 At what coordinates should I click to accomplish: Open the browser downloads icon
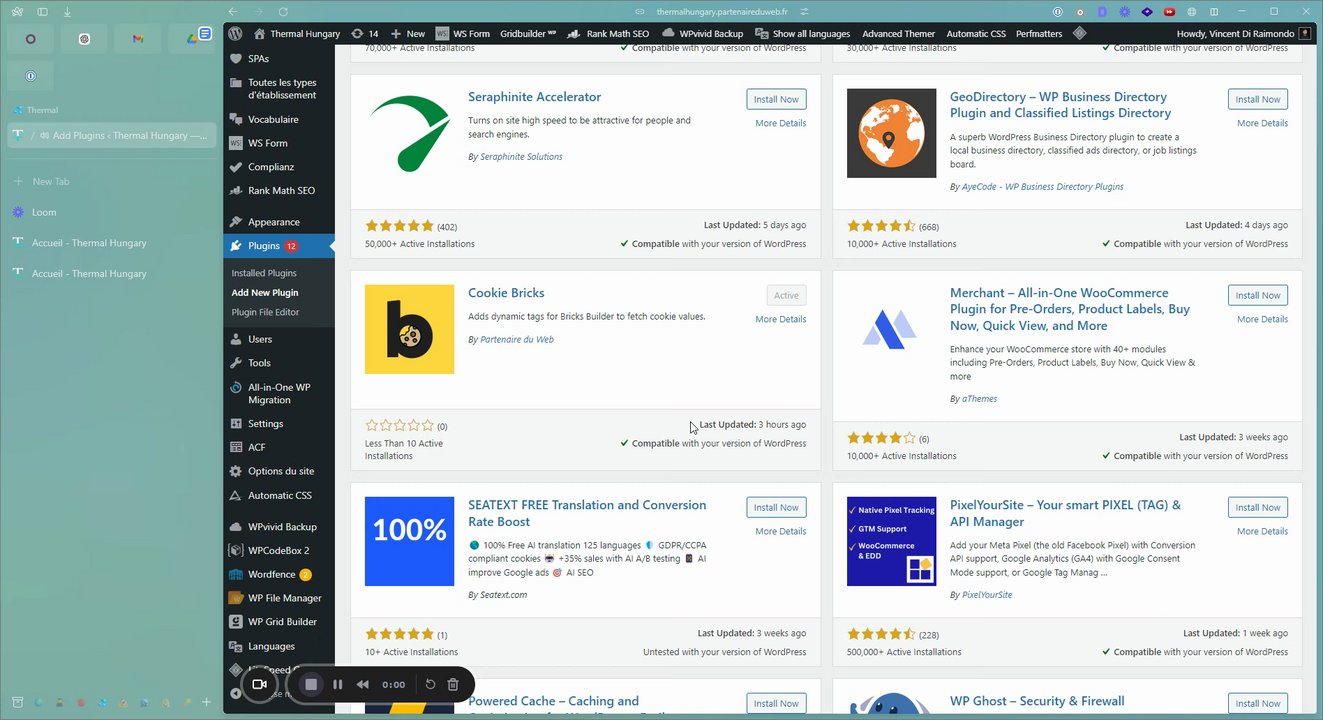click(x=67, y=11)
